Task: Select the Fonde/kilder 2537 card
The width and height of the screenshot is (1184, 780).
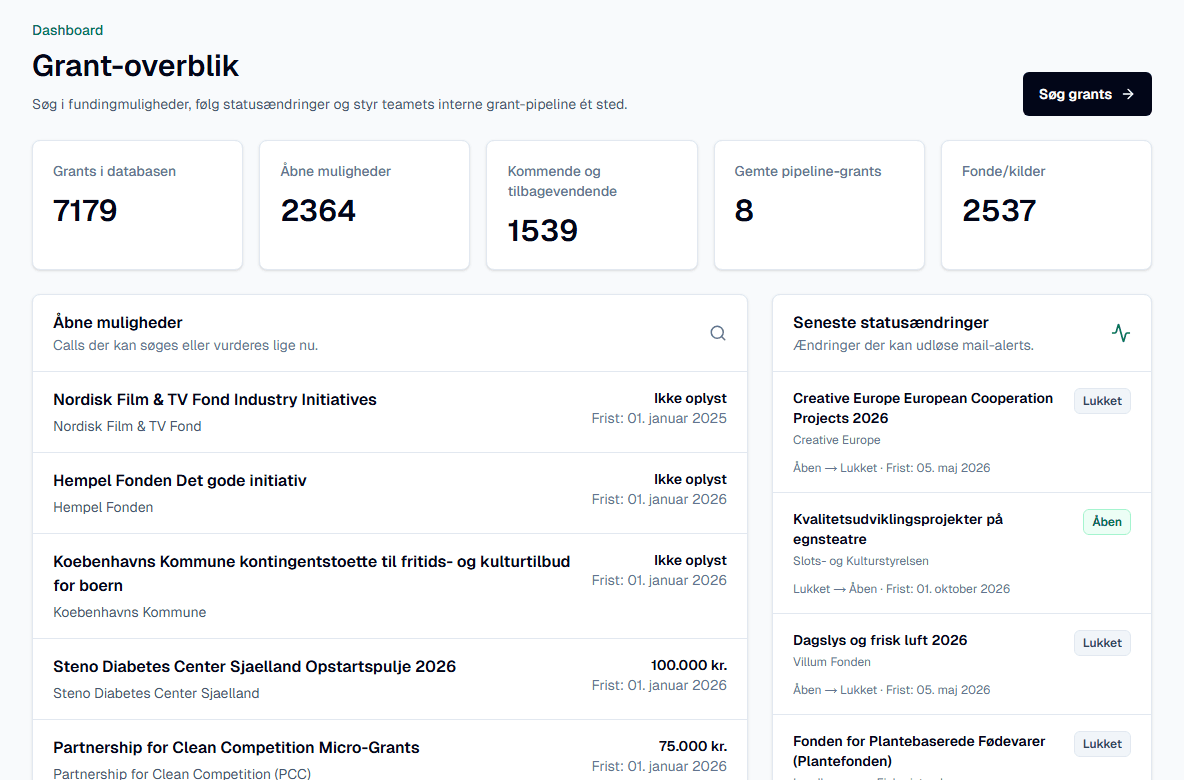Action: [1046, 205]
